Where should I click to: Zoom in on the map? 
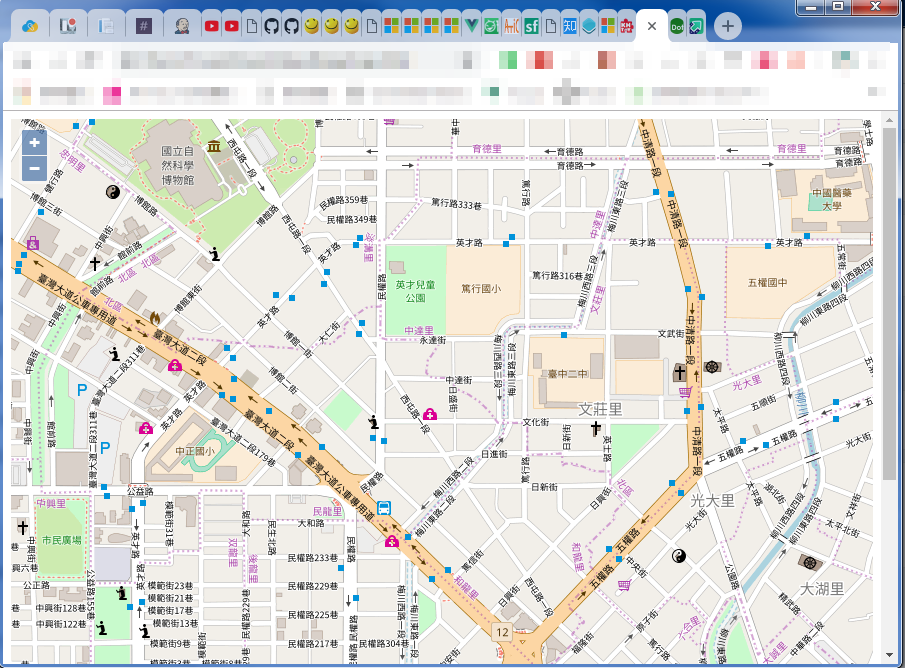click(x=34, y=143)
